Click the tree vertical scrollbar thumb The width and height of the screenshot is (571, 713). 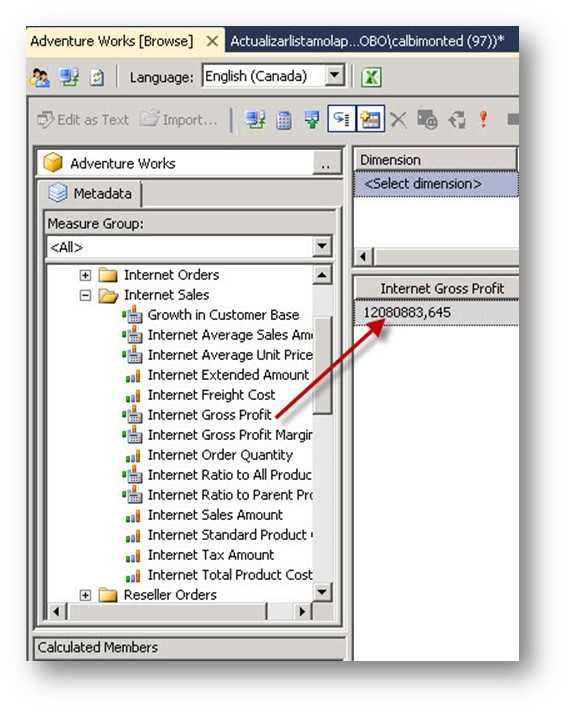[323, 366]
